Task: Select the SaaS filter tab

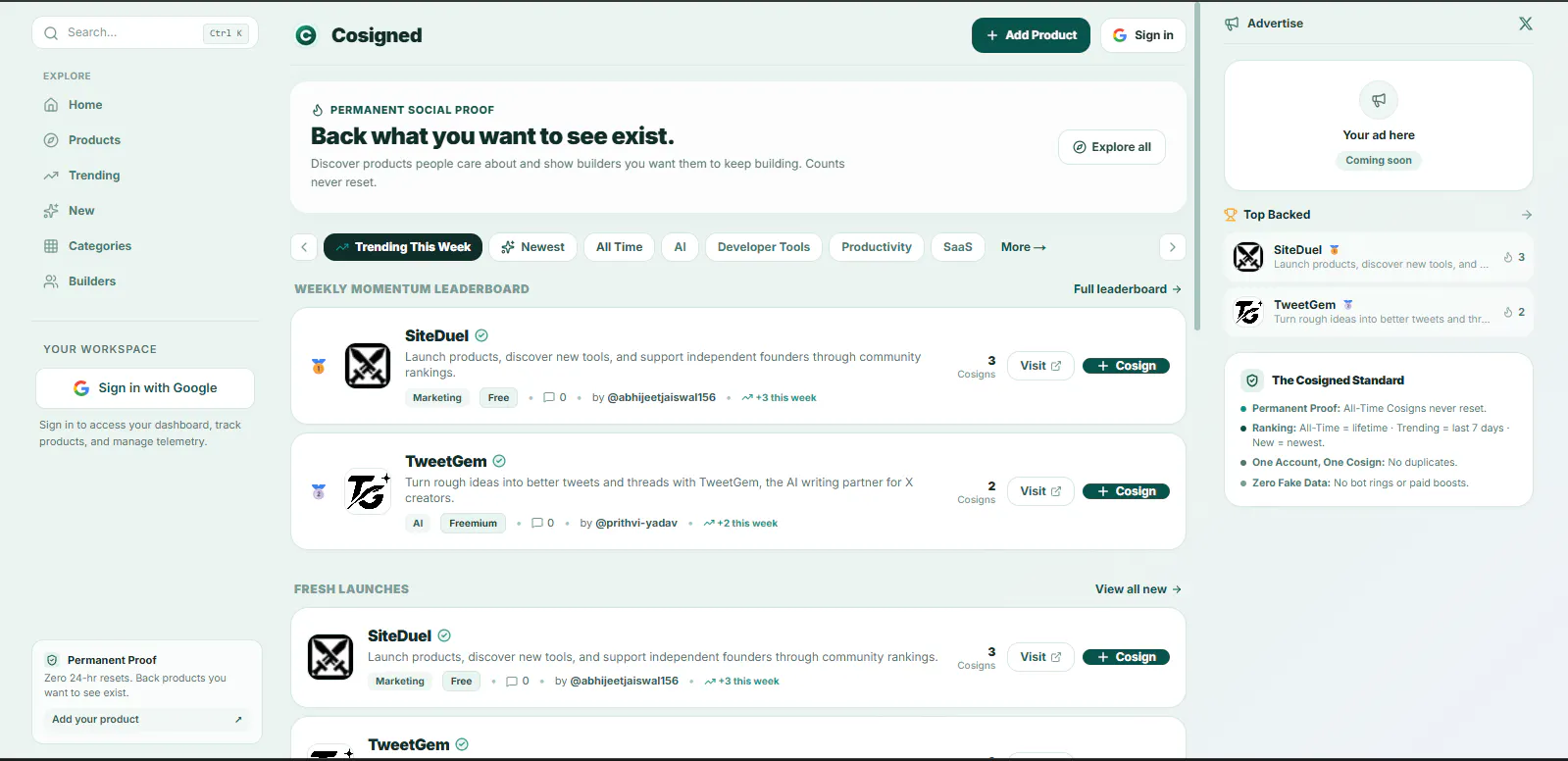Action: [958, 247]
